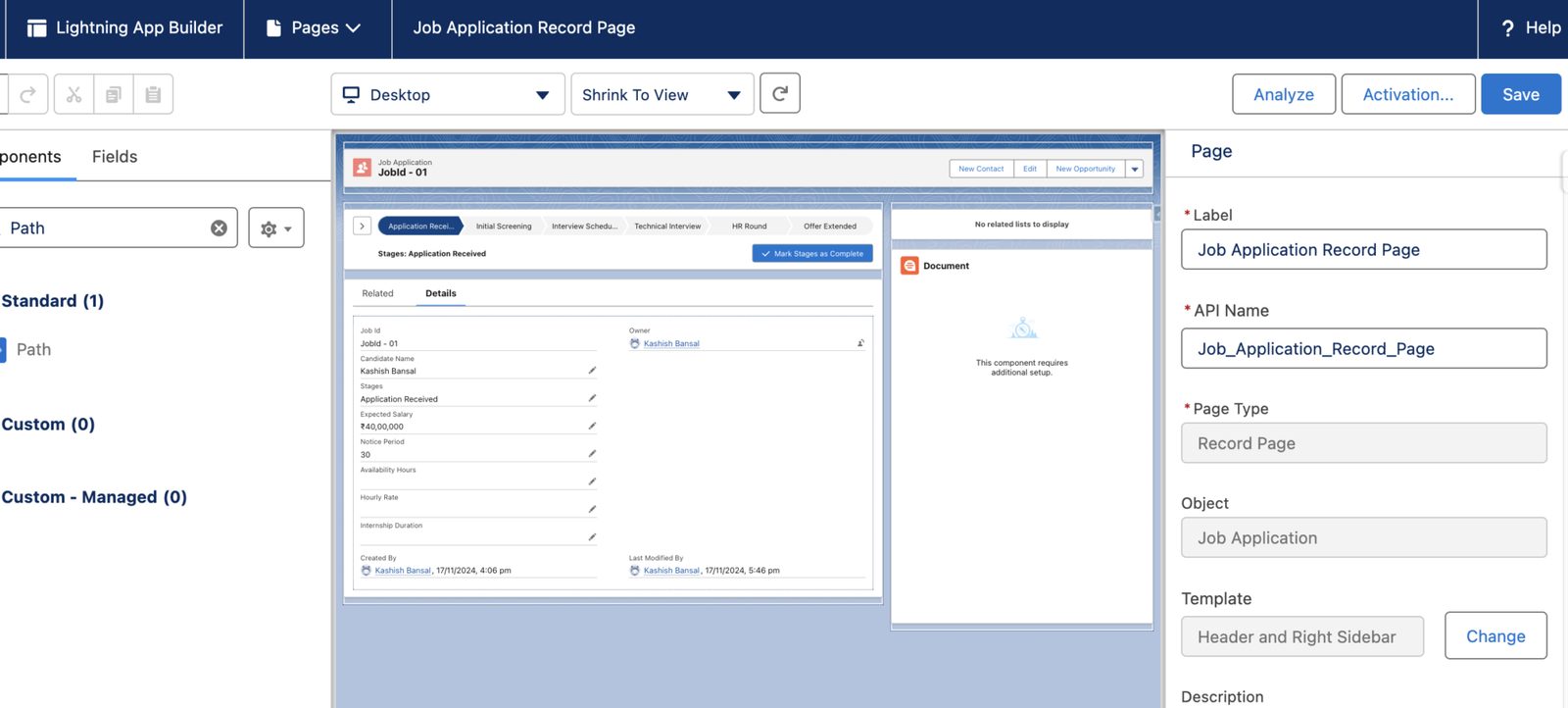Click the cut scissors icon

tap(73, 94)
